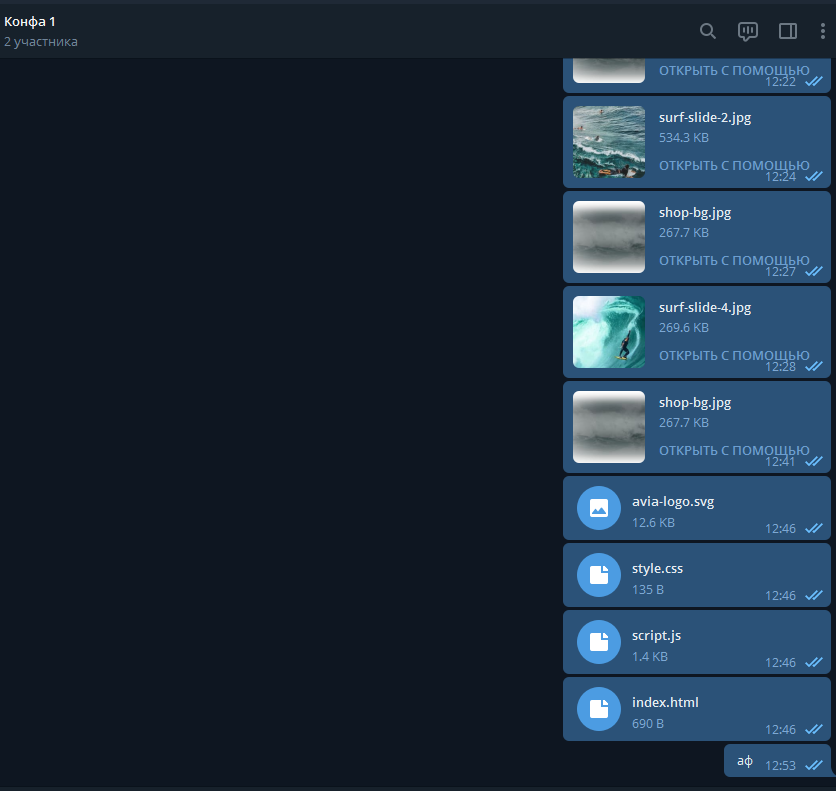This screenshot has width=836, height=791.
Task: Click the 12.6 KB file size text
Action: coord(653,523)
